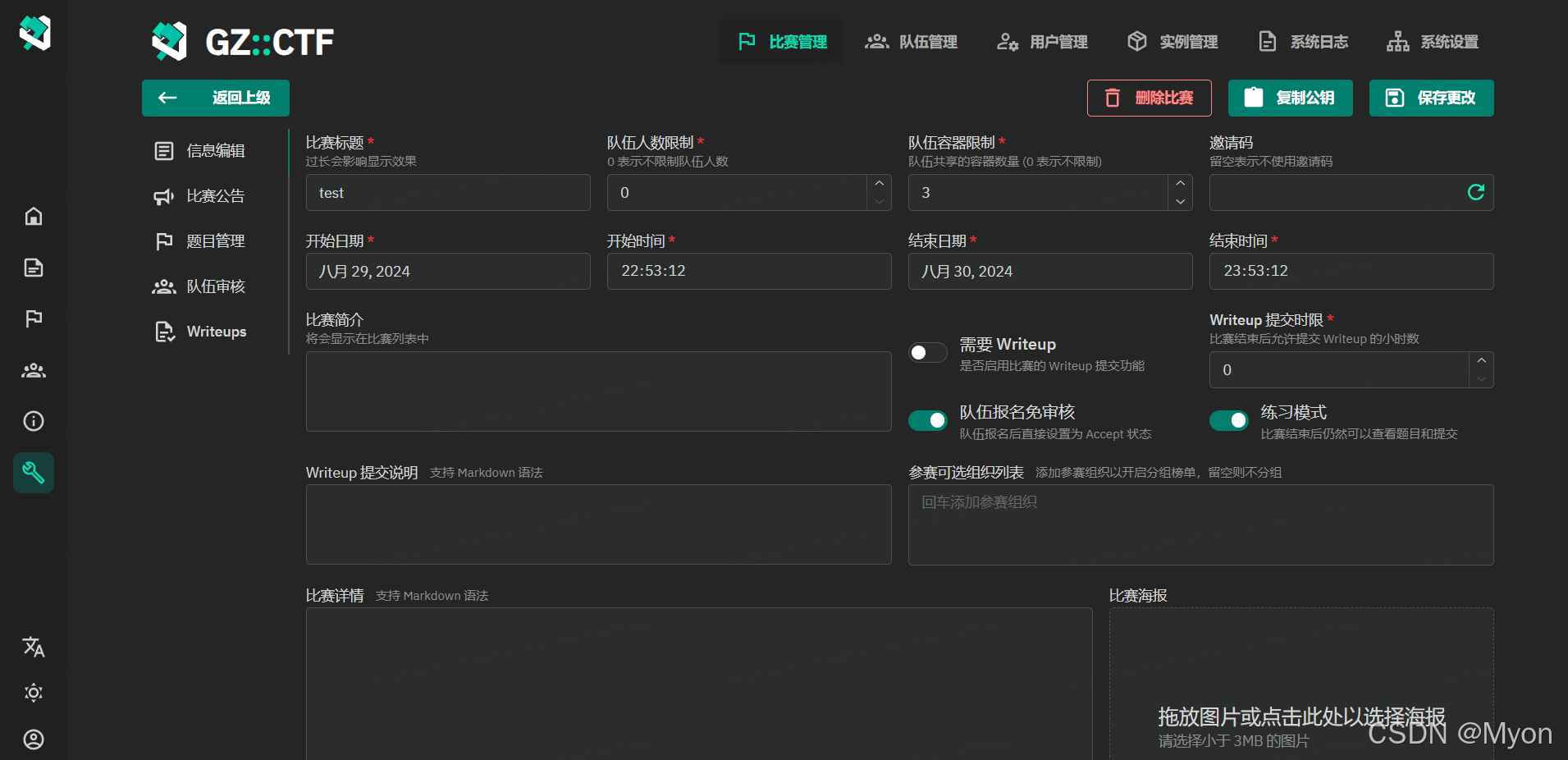Open 比赛管理 tab
1568x760 pixels.
pos(781,42)
